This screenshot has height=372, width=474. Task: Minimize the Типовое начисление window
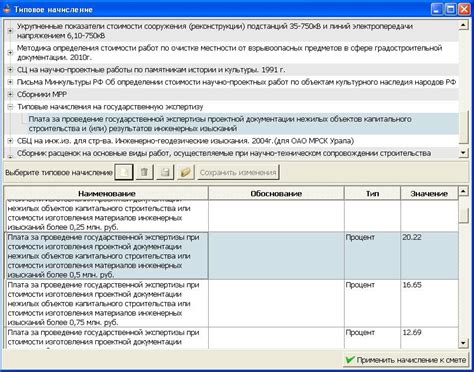437,9
